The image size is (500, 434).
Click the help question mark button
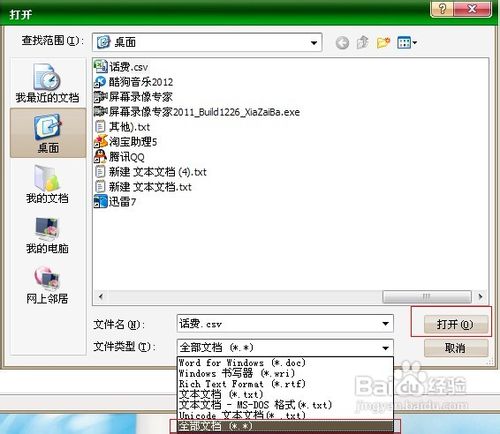[x=442, y=9]
